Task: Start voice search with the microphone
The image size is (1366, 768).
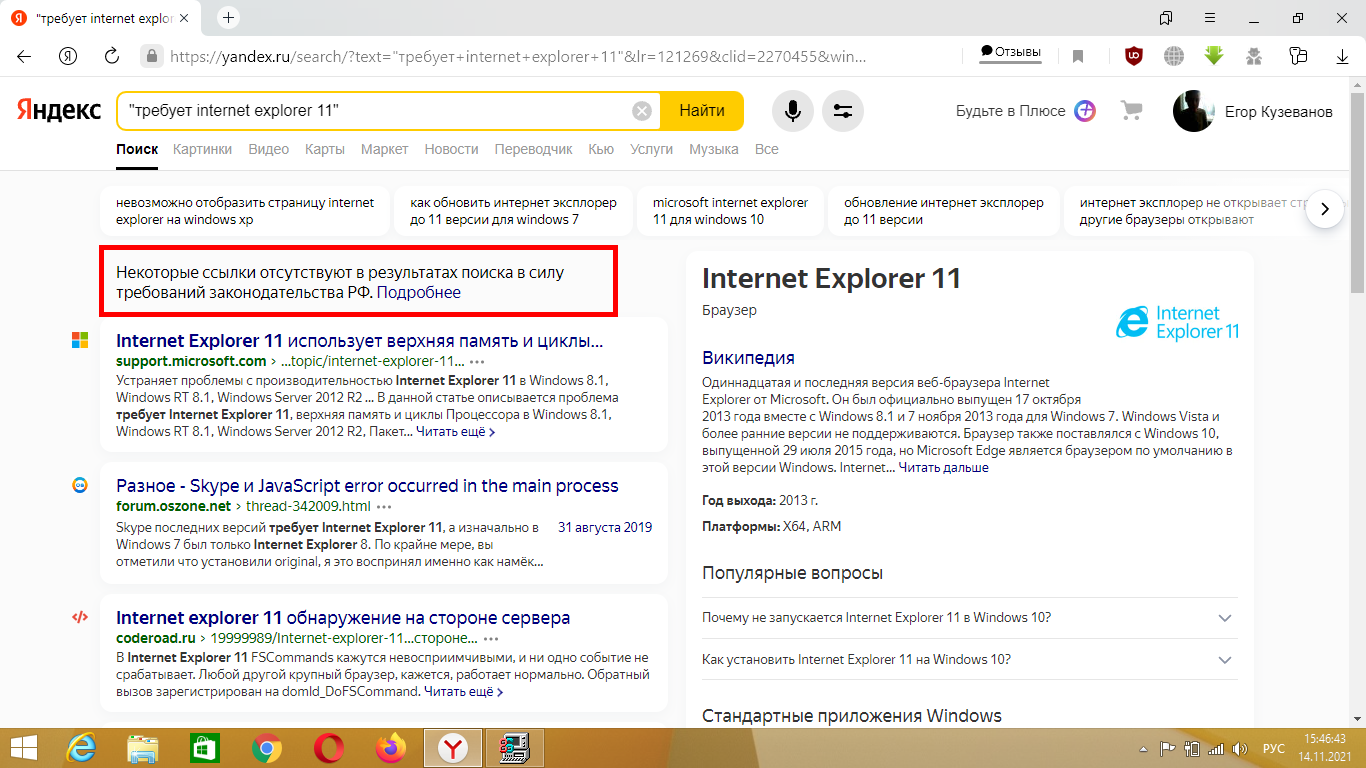Action: 793,111
